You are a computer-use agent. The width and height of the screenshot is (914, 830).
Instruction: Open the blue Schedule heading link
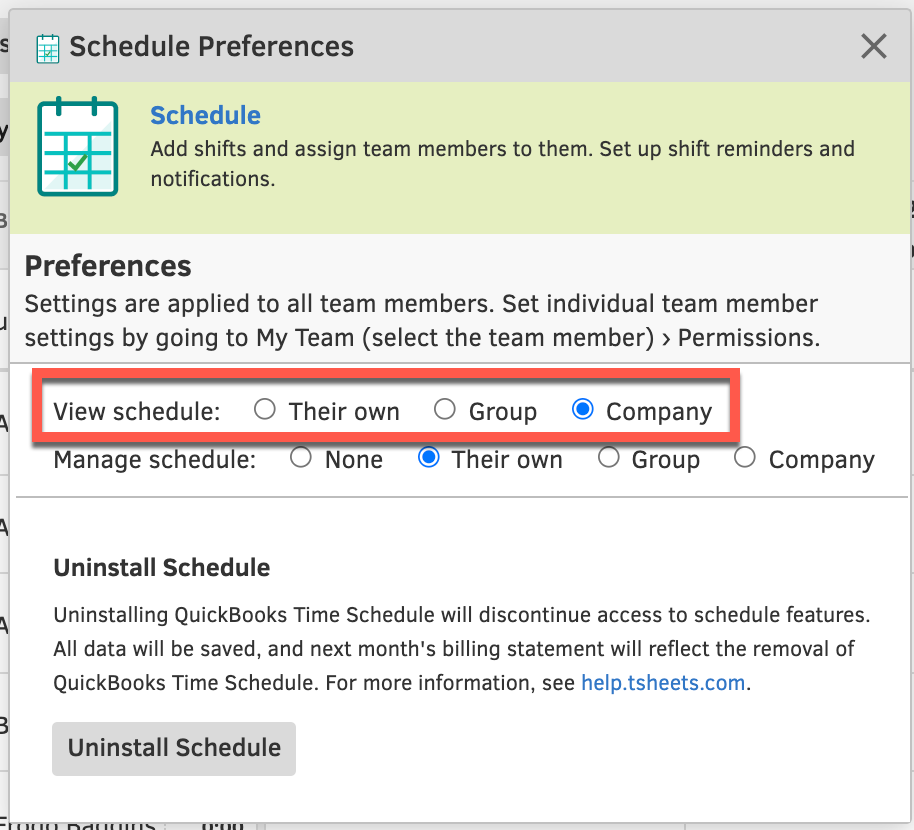coord(205,115)
